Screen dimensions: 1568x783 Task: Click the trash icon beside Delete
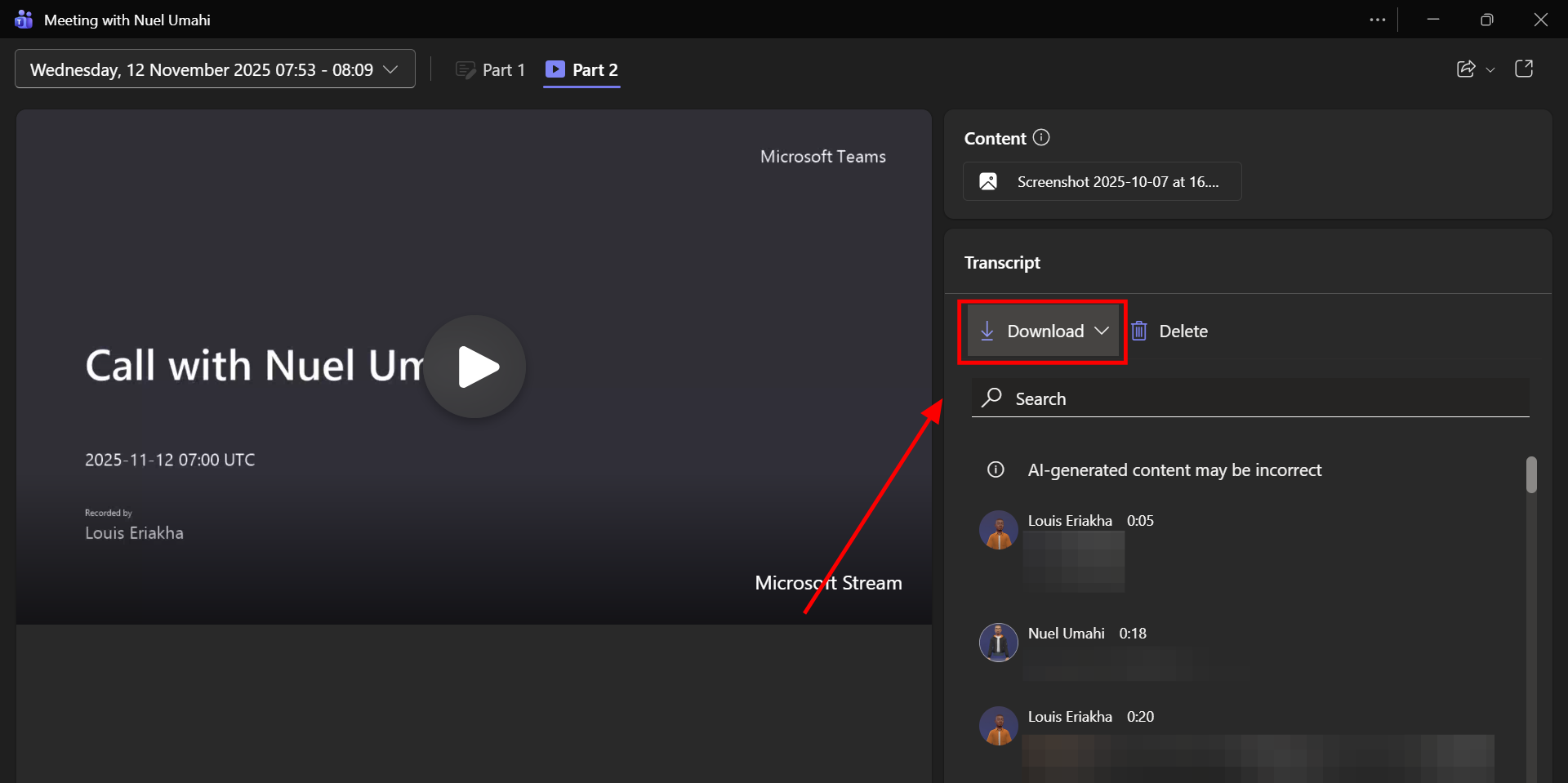(x=1139, y=331)
